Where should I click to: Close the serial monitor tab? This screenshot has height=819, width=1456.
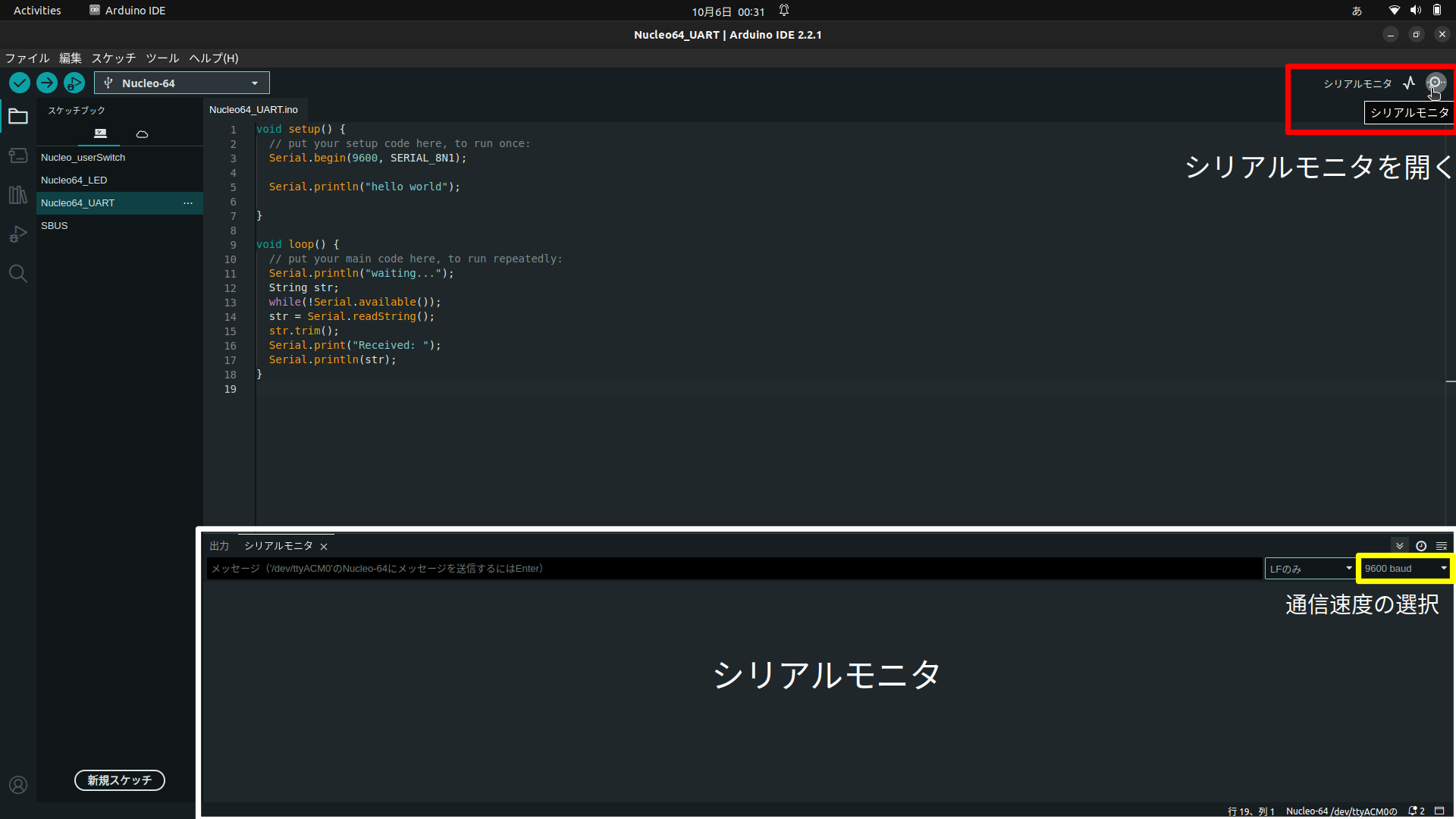point(324,547)
